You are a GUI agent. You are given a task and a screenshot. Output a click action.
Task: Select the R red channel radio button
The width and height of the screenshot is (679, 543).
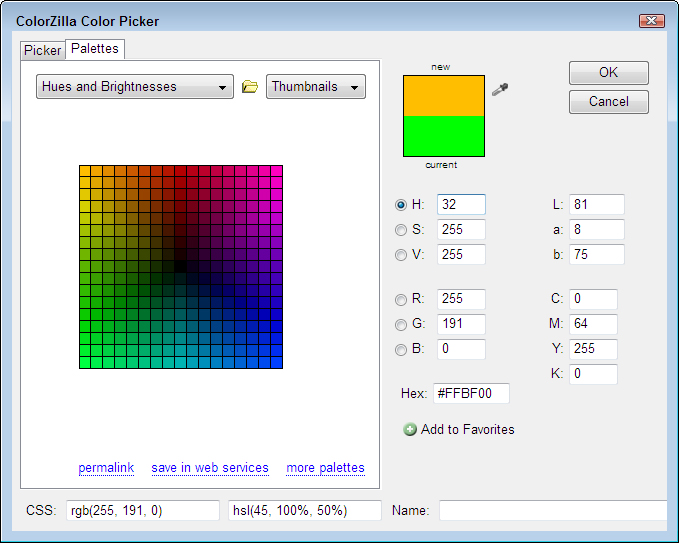click(402, 299)
